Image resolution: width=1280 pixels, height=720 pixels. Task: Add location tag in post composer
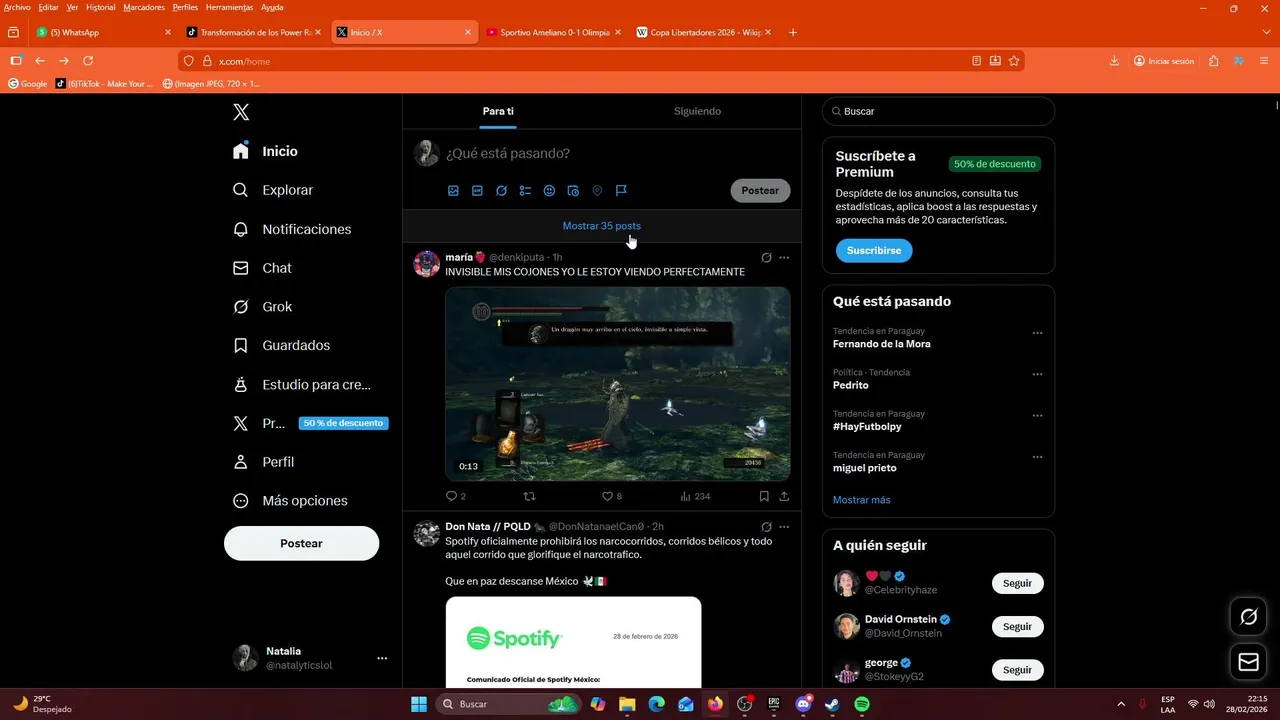point(597,190)
